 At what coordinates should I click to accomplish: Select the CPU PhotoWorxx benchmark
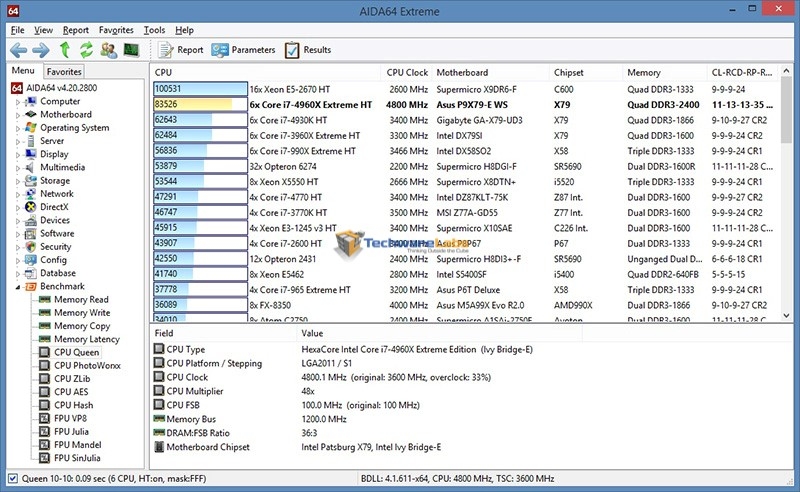tap(87, 365)
